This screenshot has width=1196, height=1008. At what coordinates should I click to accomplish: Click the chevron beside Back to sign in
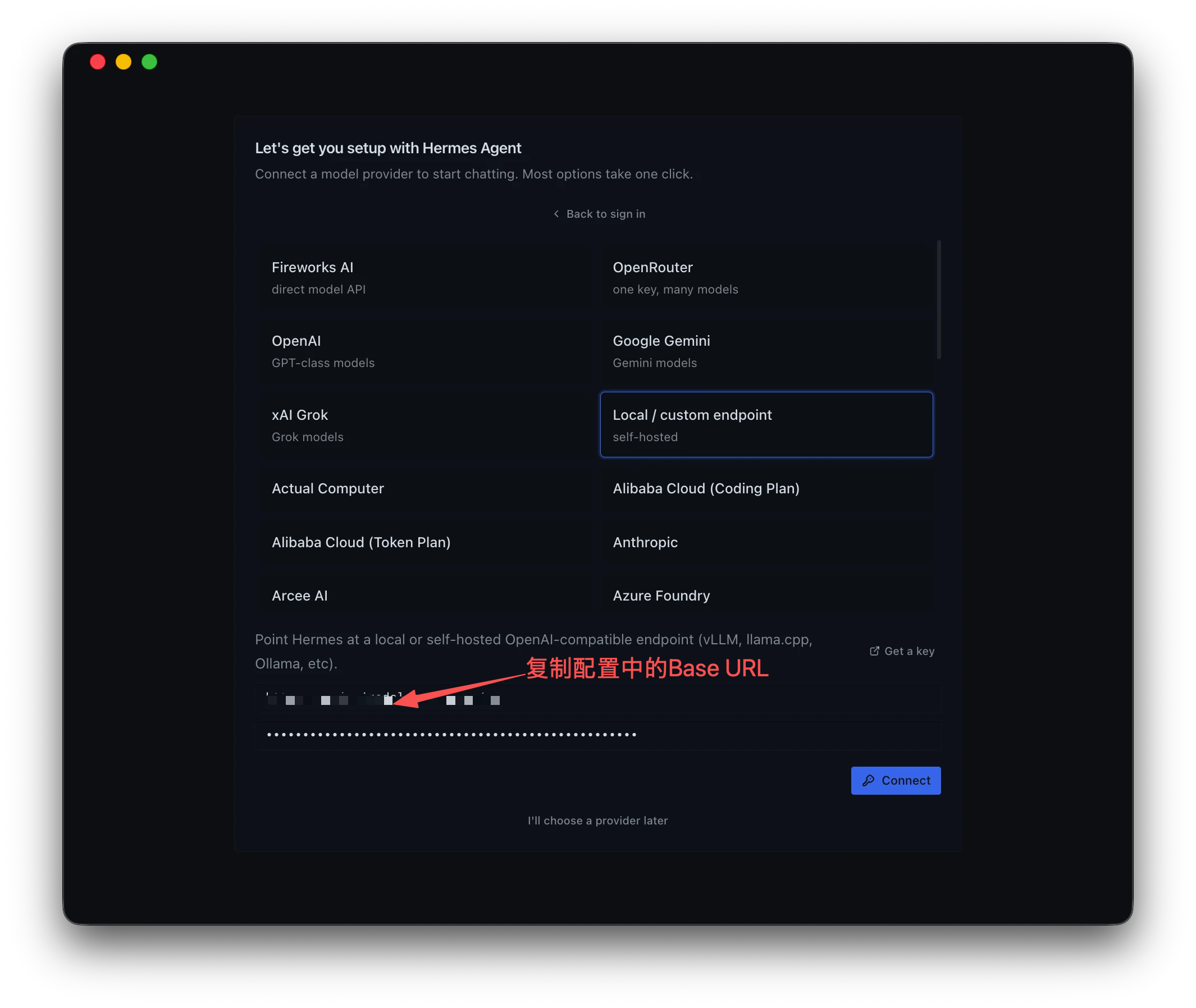(556, 214)
